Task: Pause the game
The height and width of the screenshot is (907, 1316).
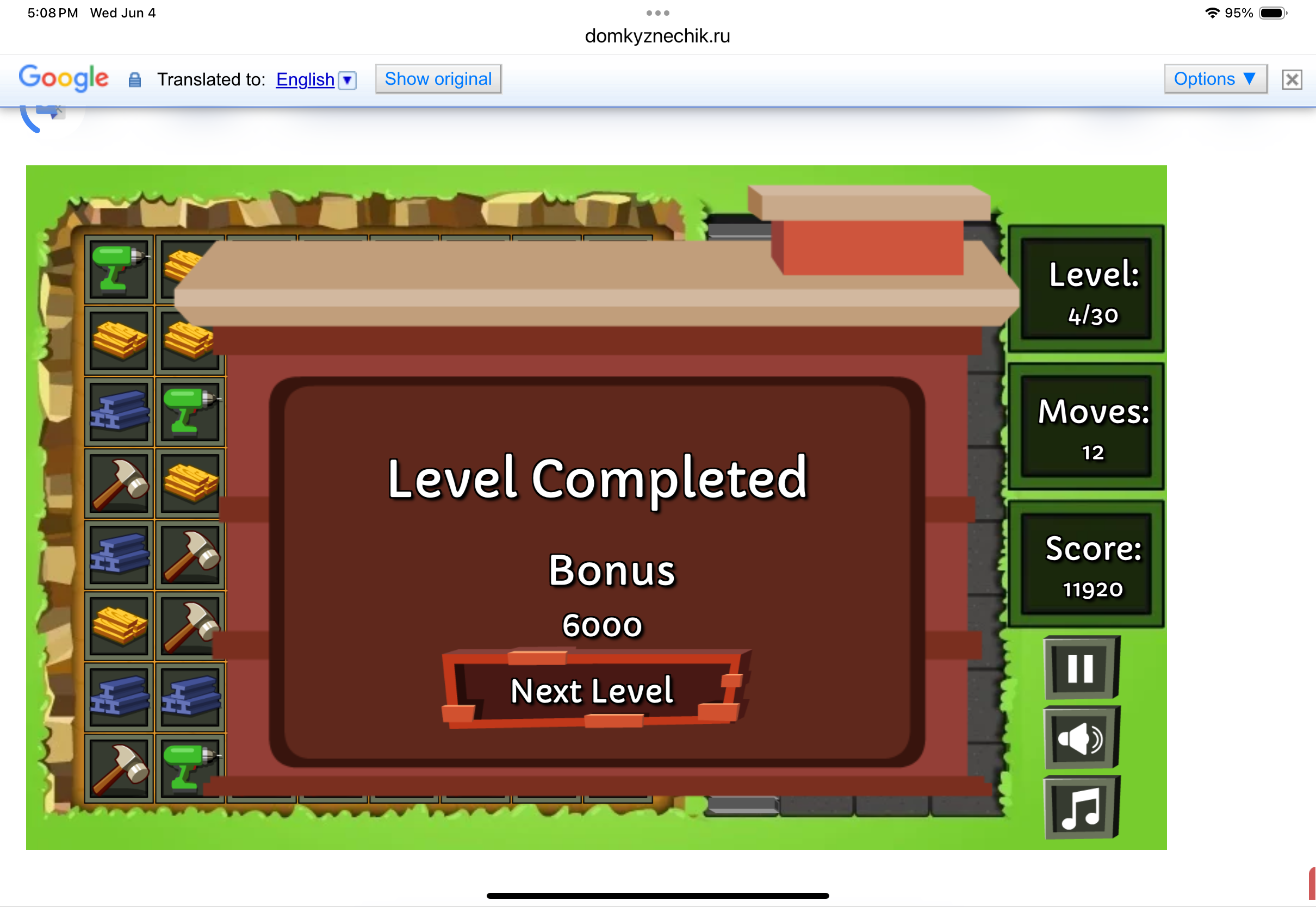Action: click(1081, 668)
